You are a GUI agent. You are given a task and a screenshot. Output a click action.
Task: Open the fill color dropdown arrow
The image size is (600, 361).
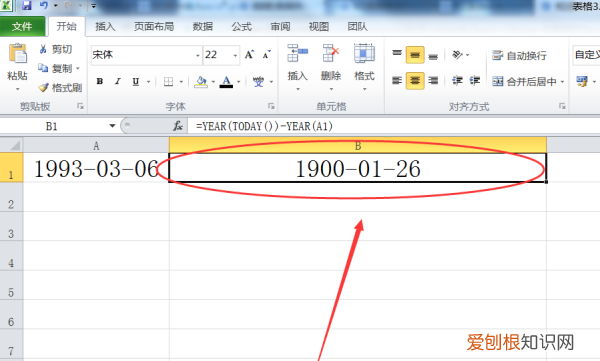tap(213, 82)
